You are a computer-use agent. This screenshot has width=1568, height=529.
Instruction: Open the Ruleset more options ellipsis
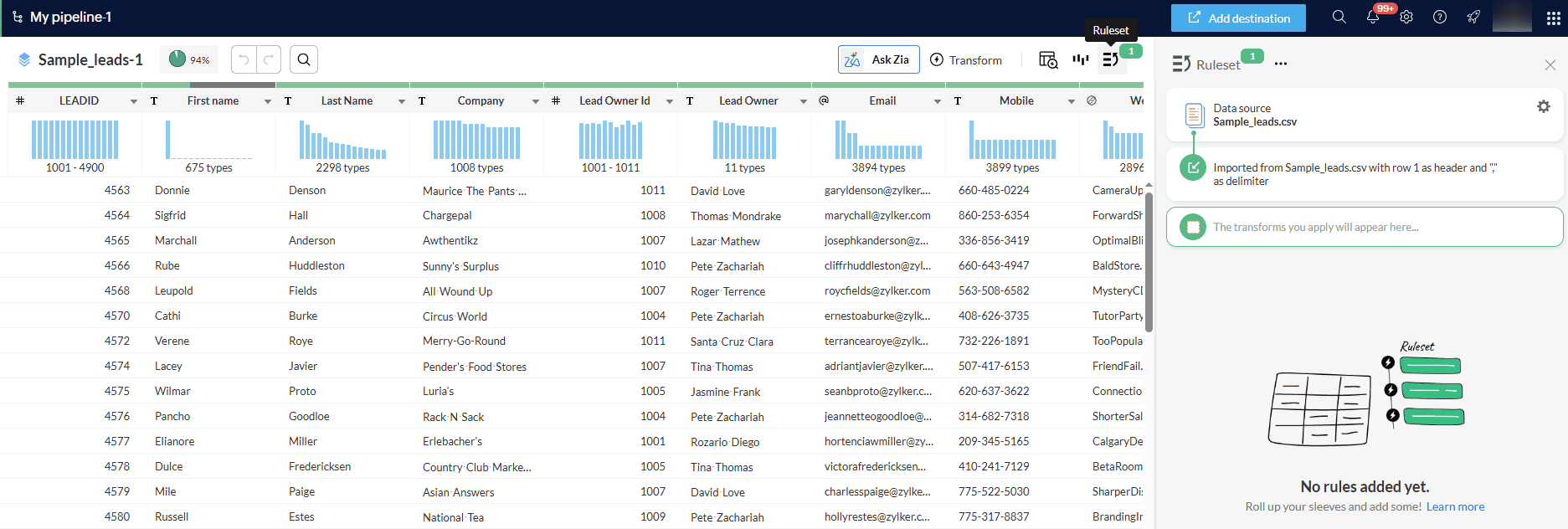coord(1281,64)
